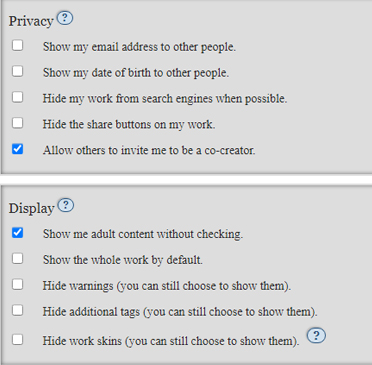Enable Show my email address checkbox

17,45
